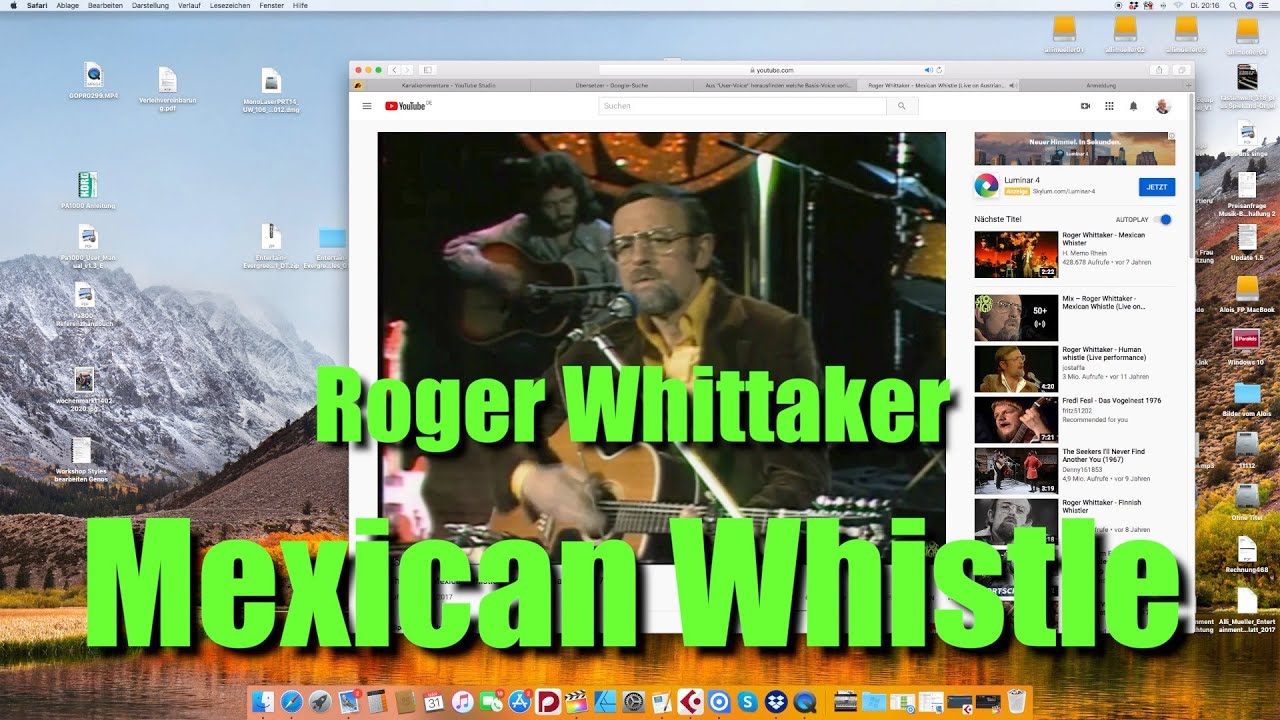
Task: Open Dropbox icon in the Dock
Action: point(775,702)
